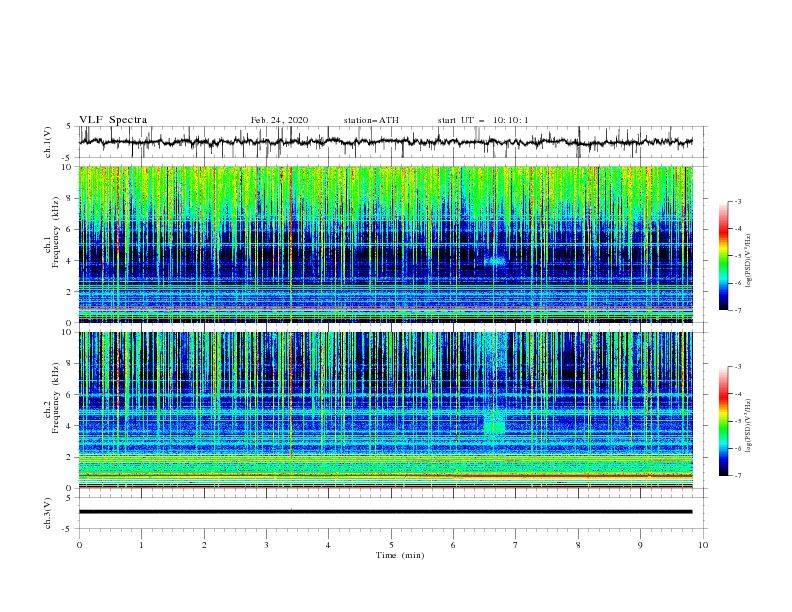Click the "station=ATH" header label
The height and width of the screenshot is (612, 792).
tap(371, 120)
